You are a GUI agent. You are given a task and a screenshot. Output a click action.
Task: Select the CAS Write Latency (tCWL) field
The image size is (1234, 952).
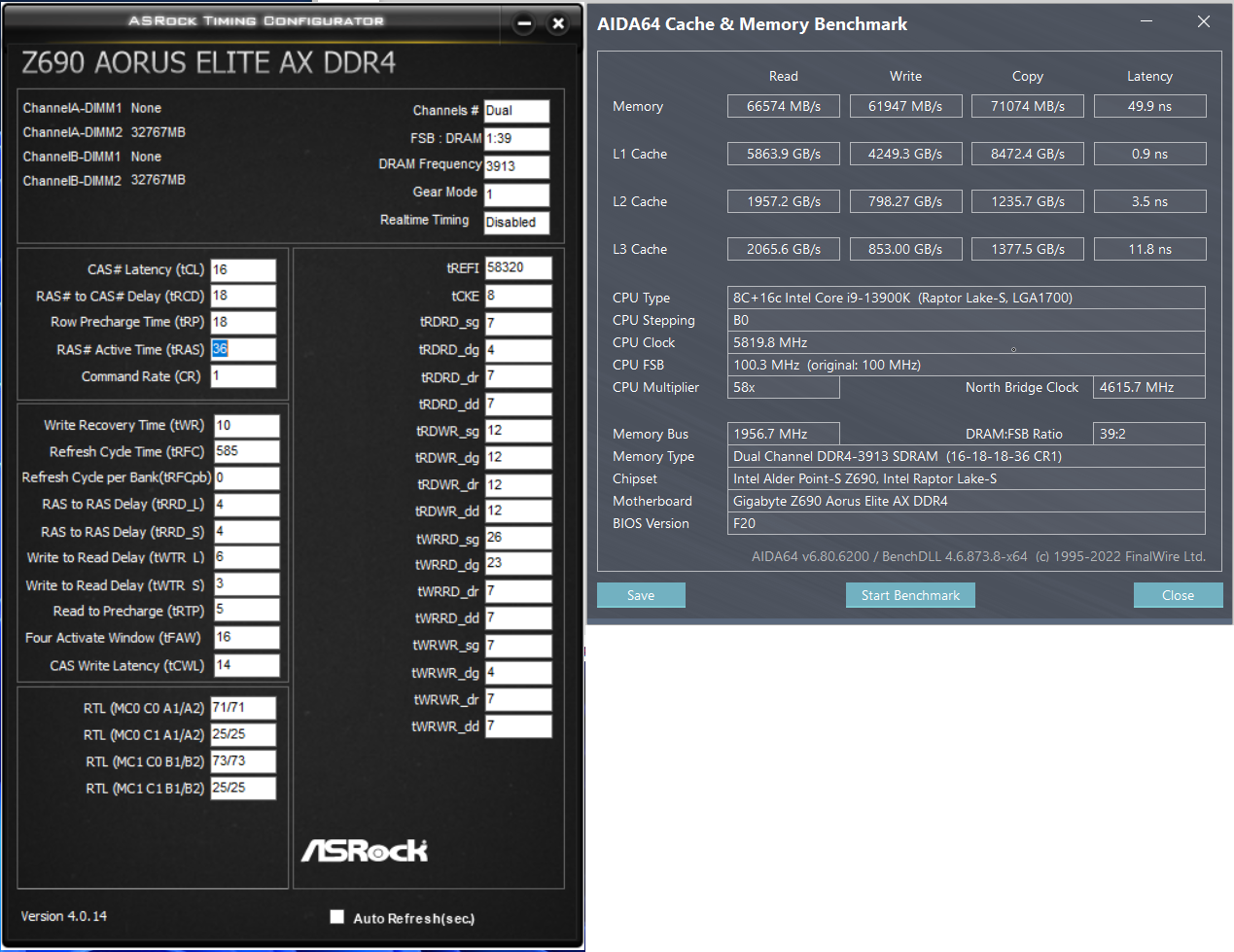point(247,665)
